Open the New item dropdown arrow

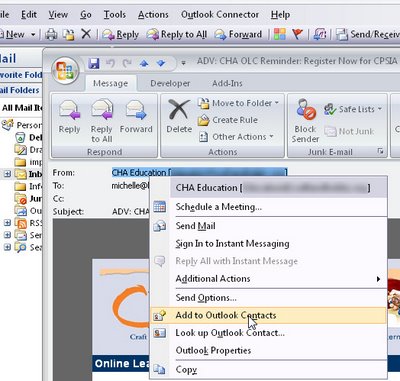[33, 34]
